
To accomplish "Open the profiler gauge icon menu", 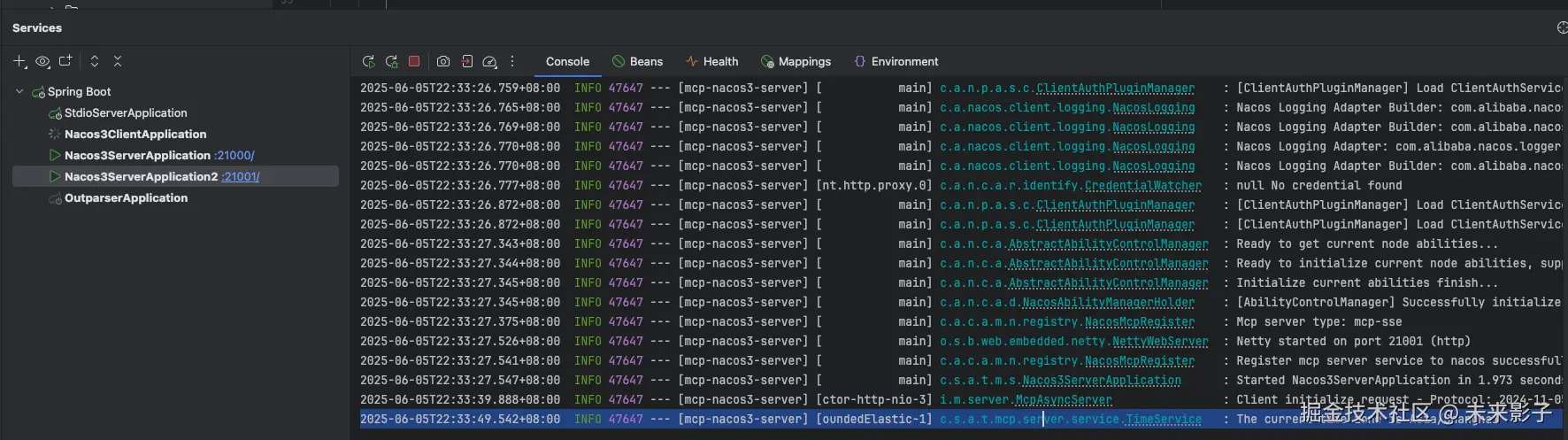I will [x=489, y=62].
